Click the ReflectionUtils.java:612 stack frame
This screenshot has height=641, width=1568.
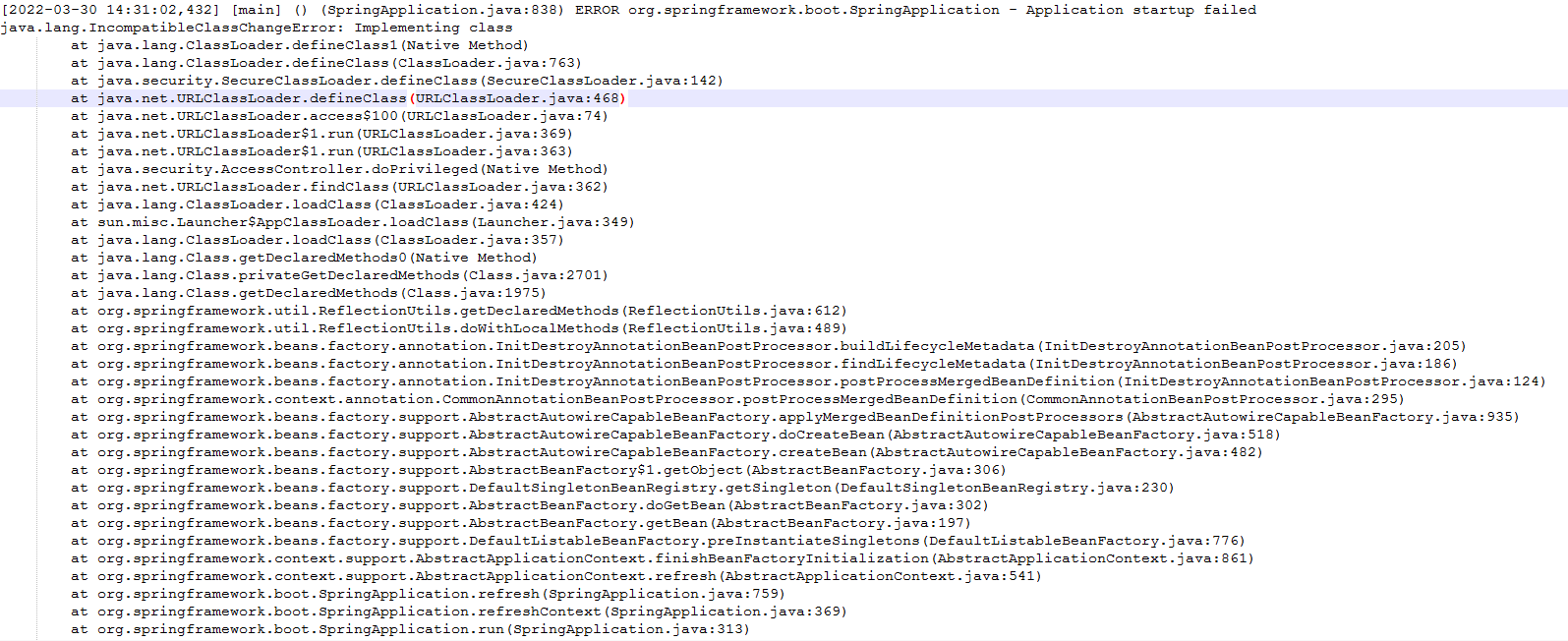pyautogui.click(x=458, y=311)
